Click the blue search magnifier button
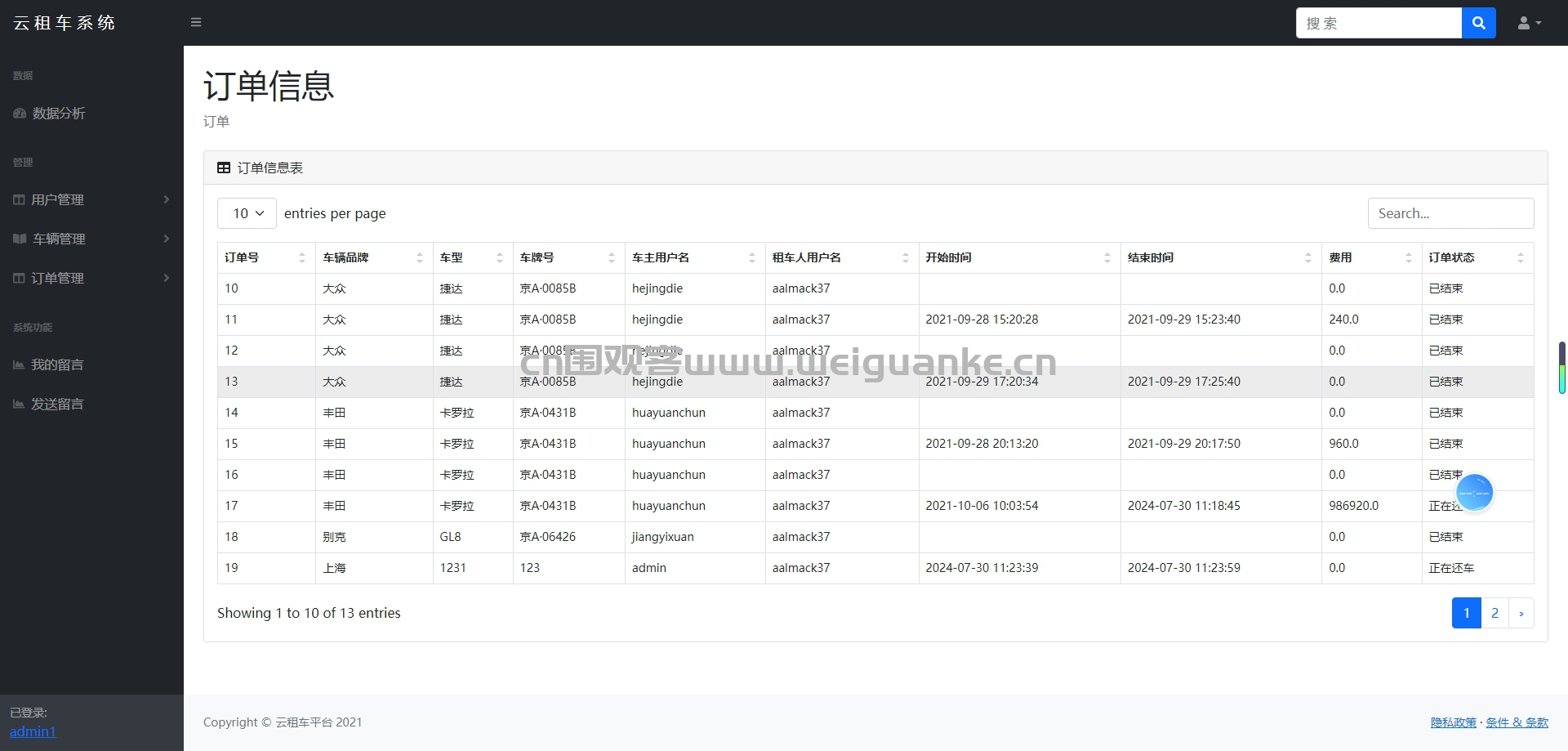 click(1478, 23)
